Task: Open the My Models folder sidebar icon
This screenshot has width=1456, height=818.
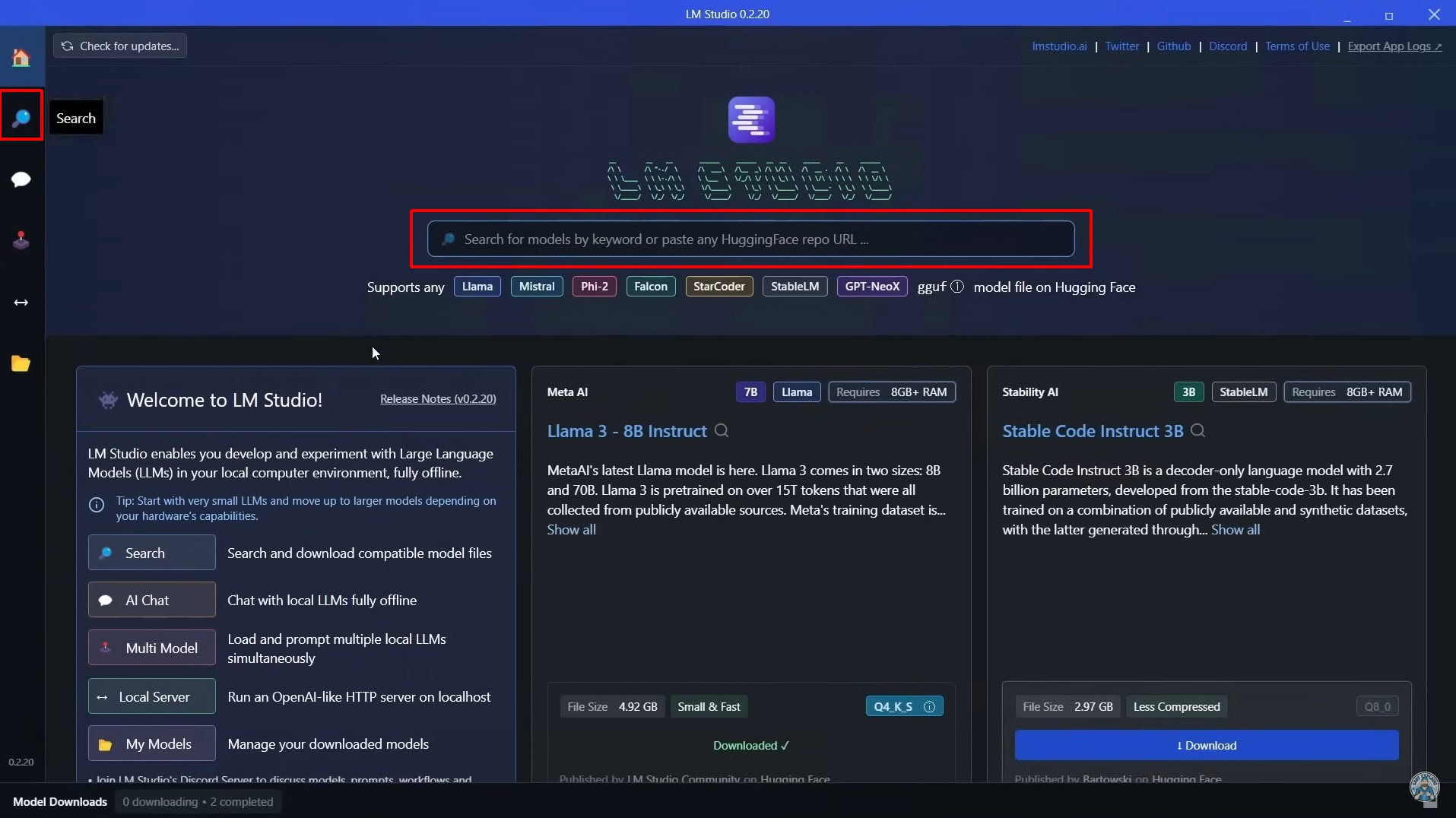Action: [21, 364]
